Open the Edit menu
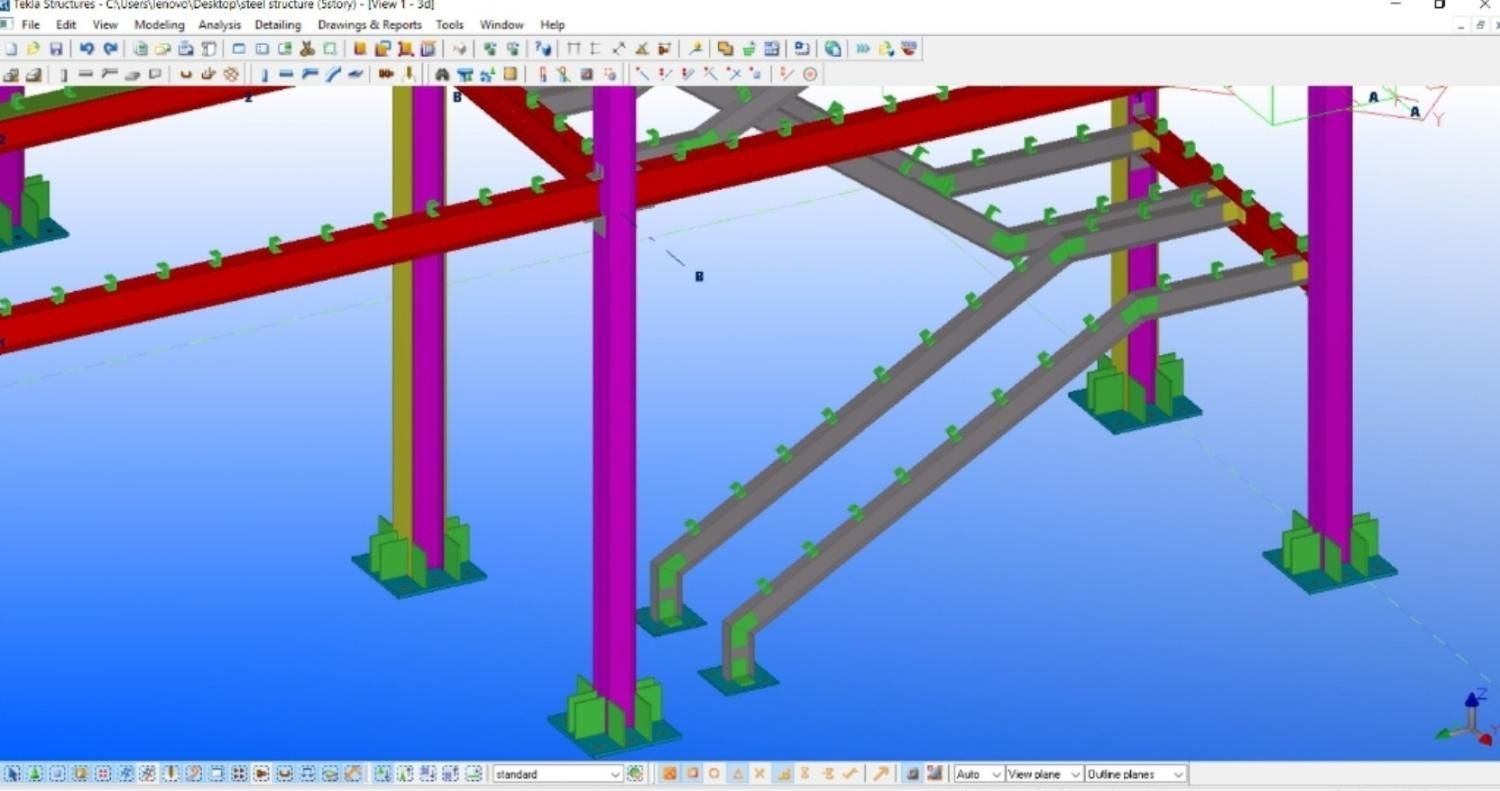 [66, 25]
